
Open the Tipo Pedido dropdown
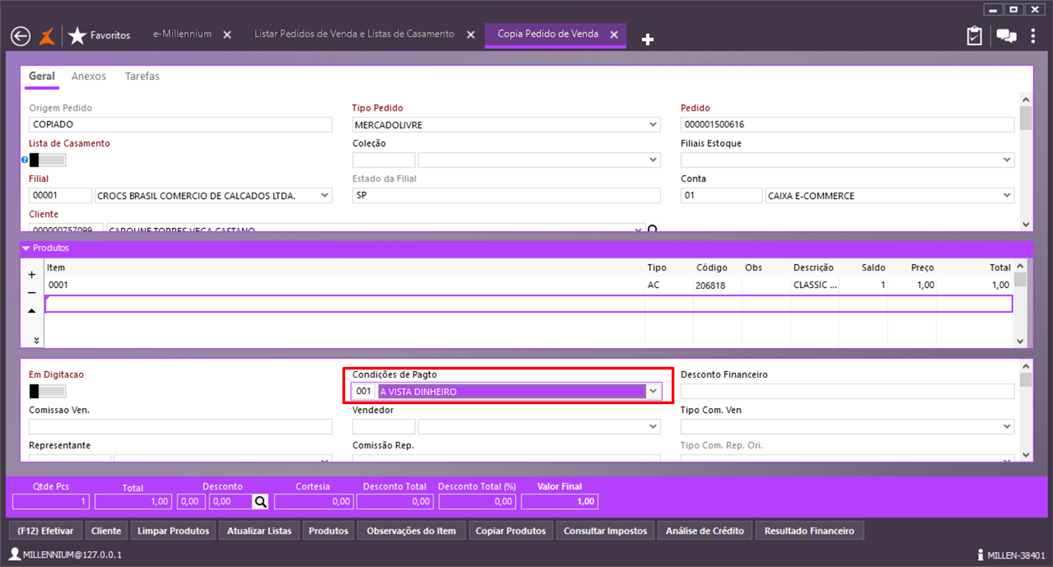[653, 125]
